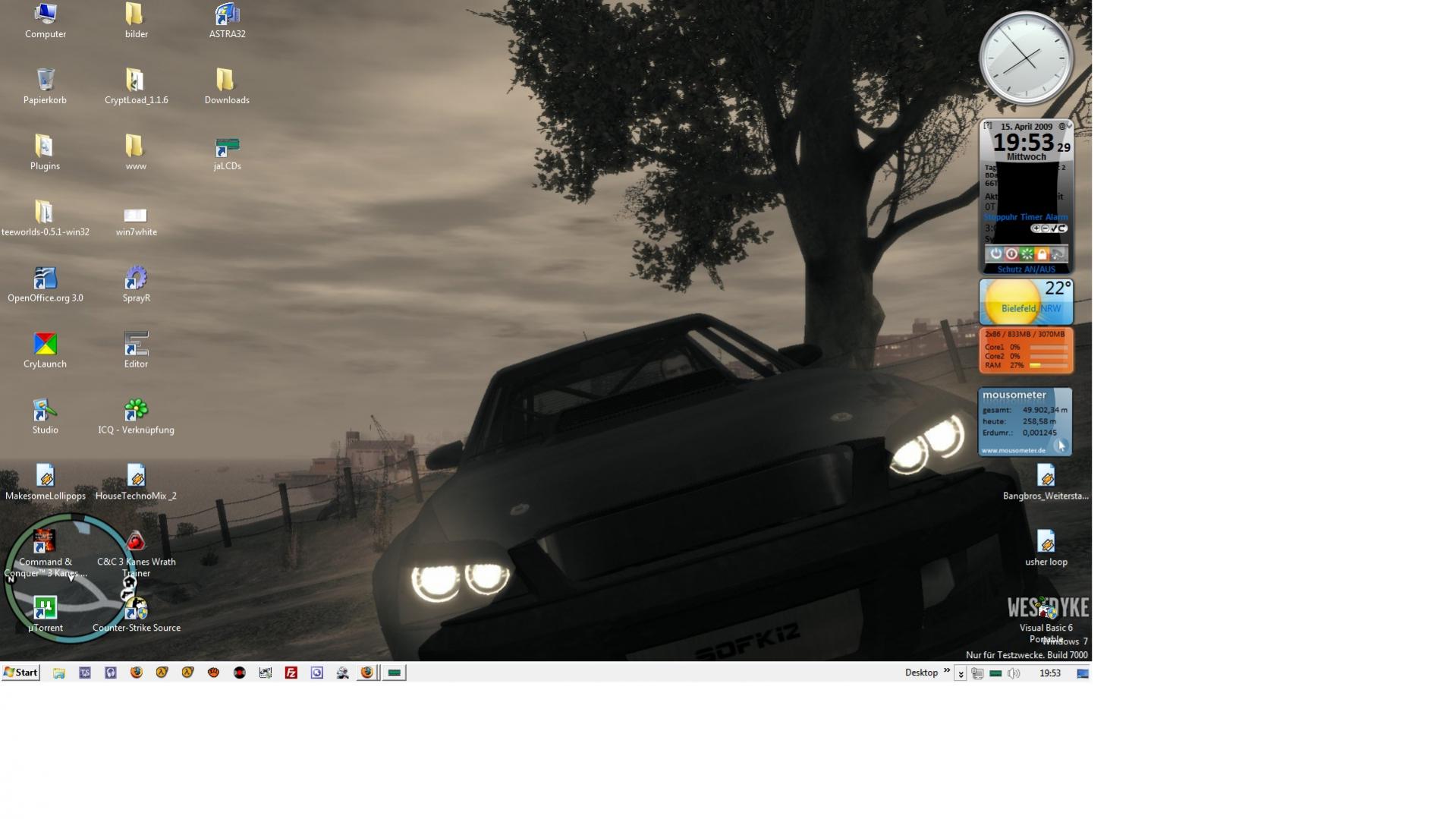The image size is (1456, 819).
Task: Open the Editor shortcut
Action: 136,350
